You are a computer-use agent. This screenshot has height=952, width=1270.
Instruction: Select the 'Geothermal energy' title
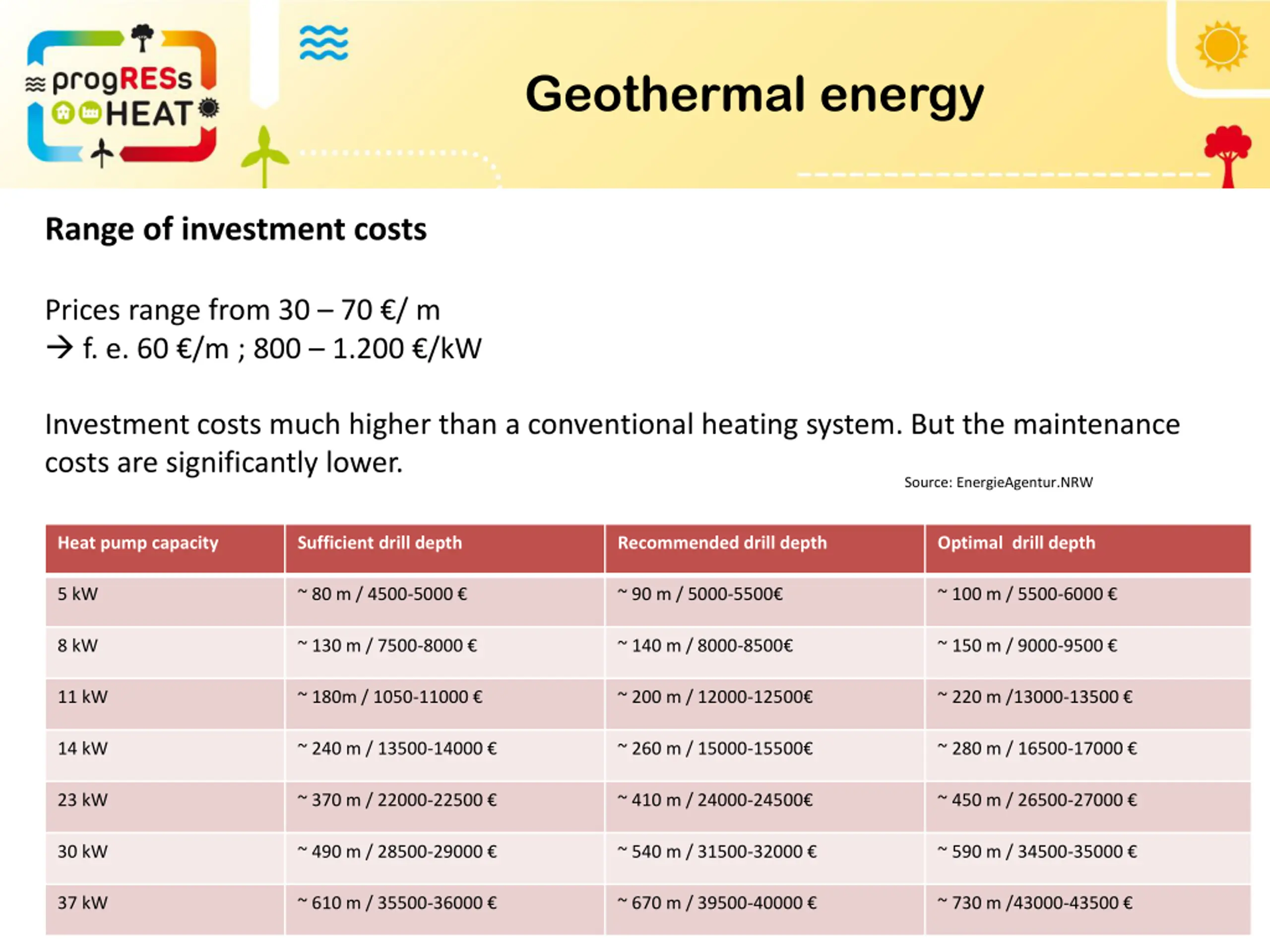(x=755, y=95)
